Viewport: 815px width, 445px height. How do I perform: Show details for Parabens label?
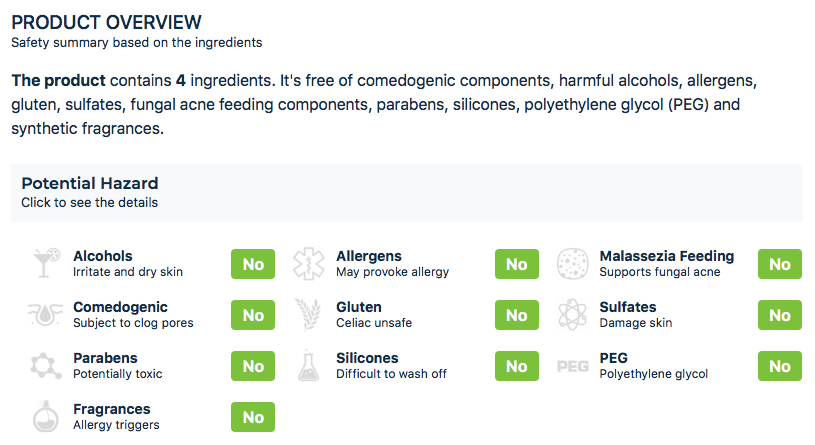tap(105, 358)
